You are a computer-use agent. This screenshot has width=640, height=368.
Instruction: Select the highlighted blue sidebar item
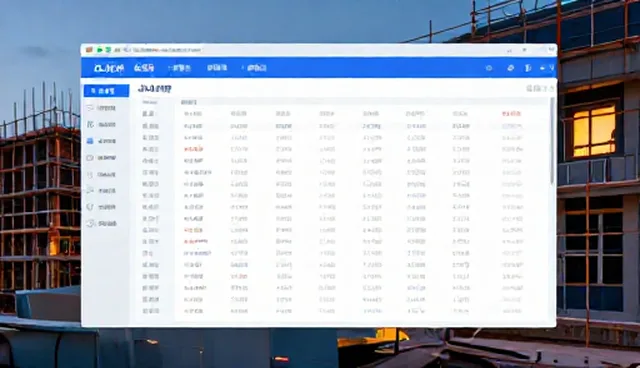tap(107, 91)
